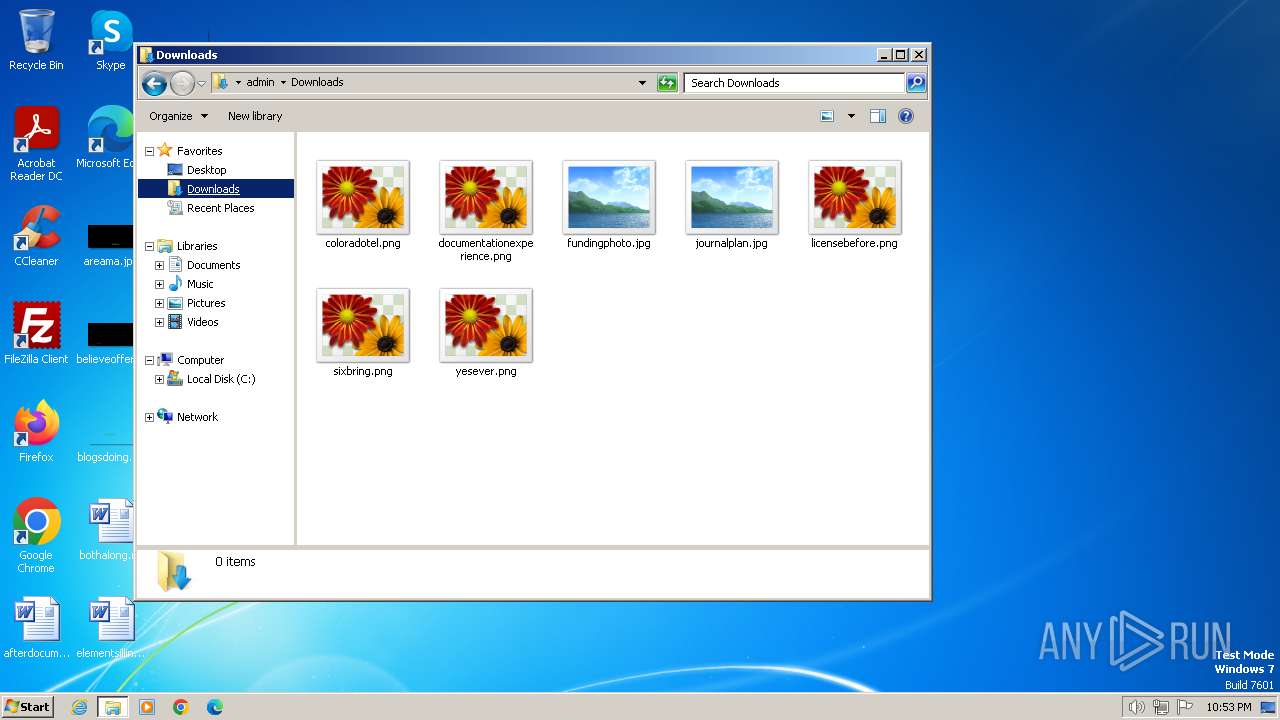The width and height of the screenshot is (1280, 720).
Task: Toggle the preview pane icon
Action: click(x=878, y=116)
